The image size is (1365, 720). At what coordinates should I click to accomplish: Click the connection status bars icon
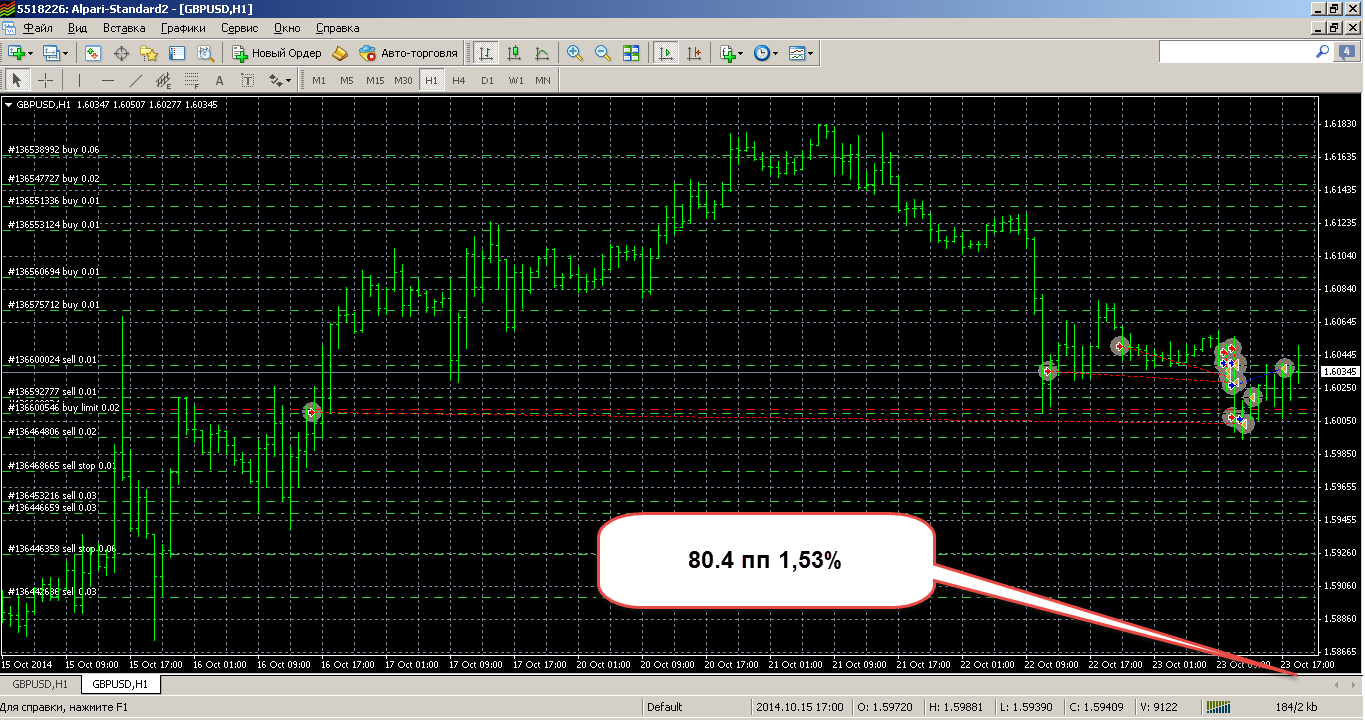click(1220, 707)
